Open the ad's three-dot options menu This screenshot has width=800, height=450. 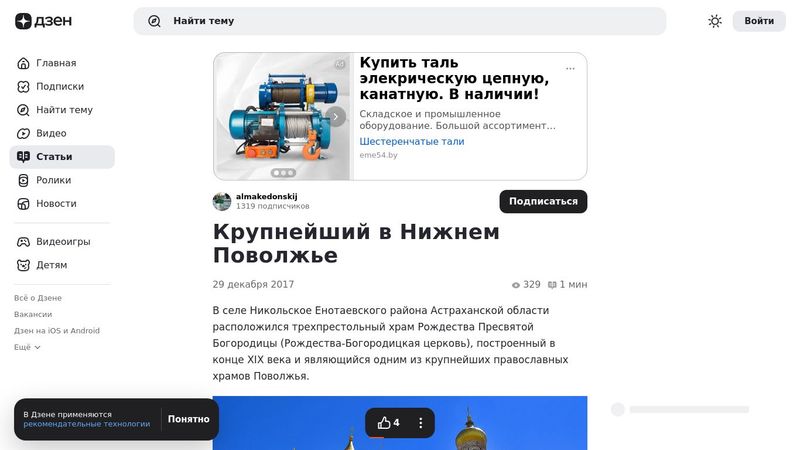click(570, 68)
